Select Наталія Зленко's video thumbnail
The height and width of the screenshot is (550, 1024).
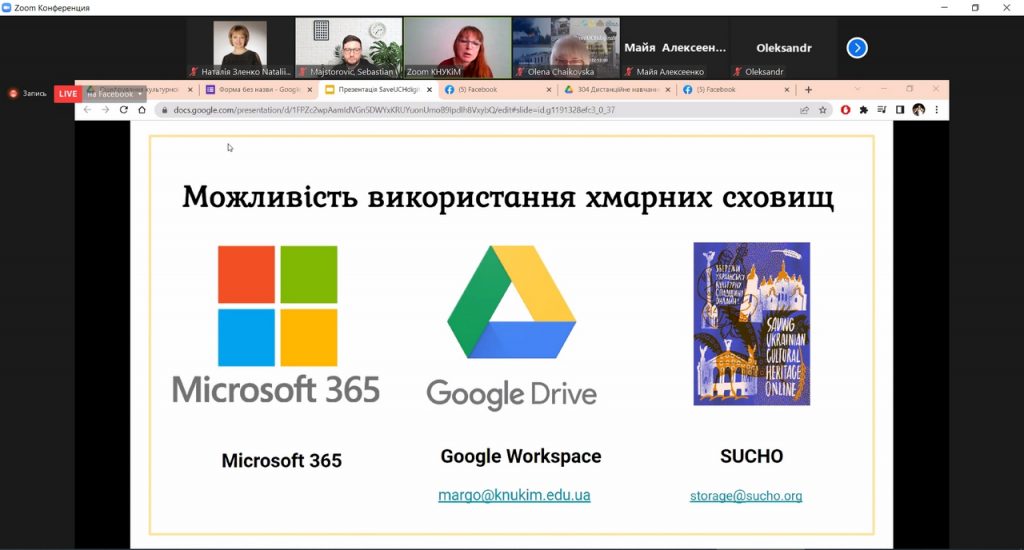240,48
